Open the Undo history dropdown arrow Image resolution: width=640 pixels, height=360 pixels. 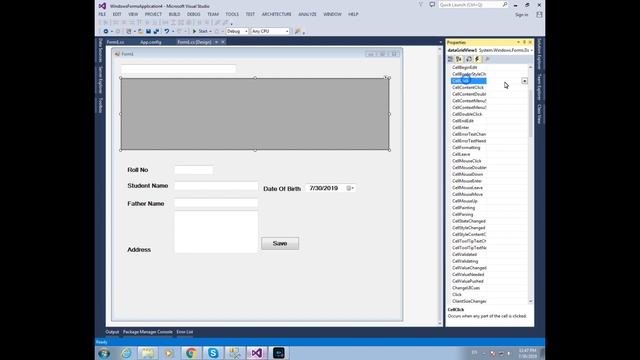pyautogui.click(x=173, y=31)
